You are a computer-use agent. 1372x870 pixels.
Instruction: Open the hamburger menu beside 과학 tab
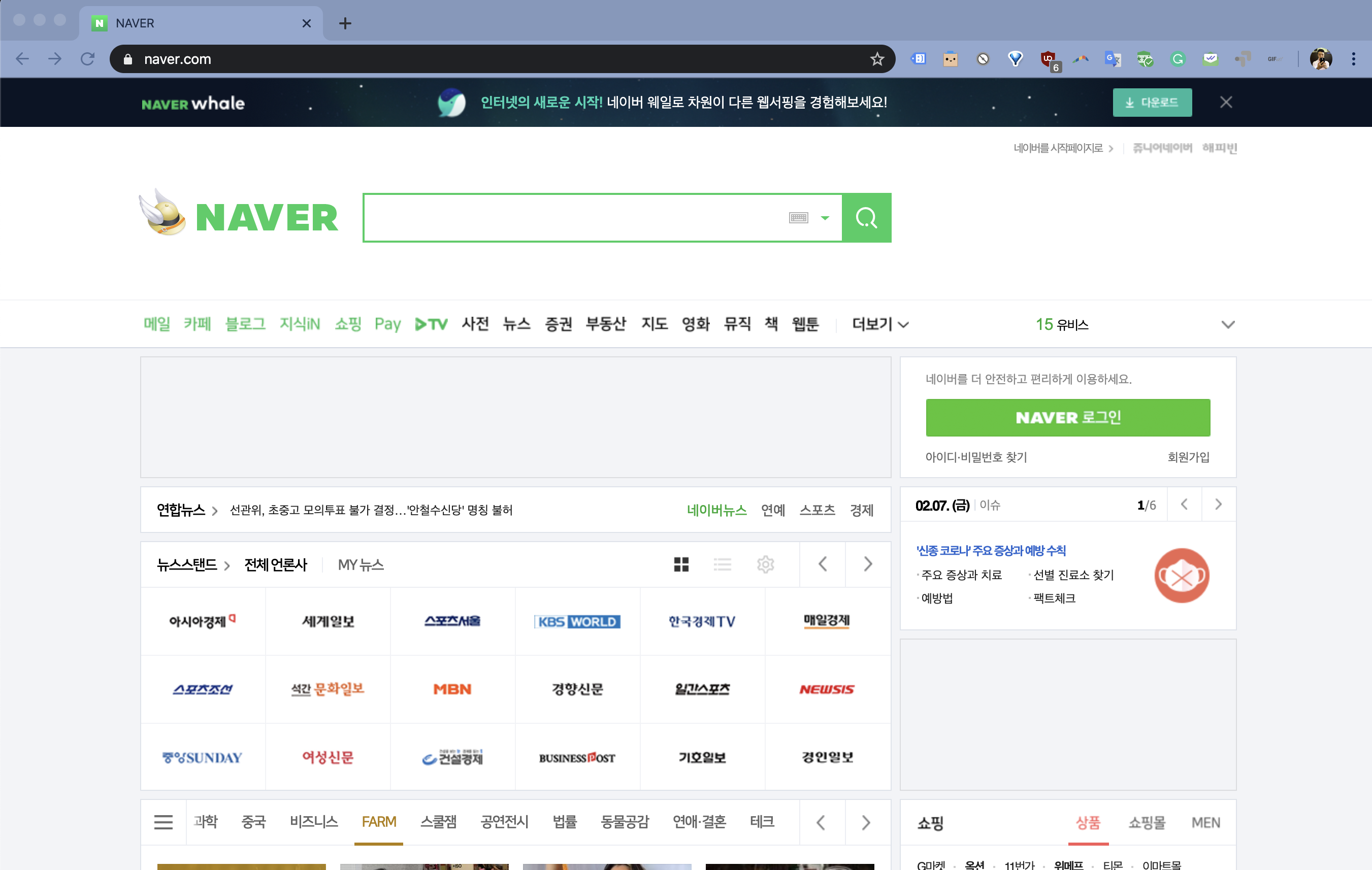(164, 822)
